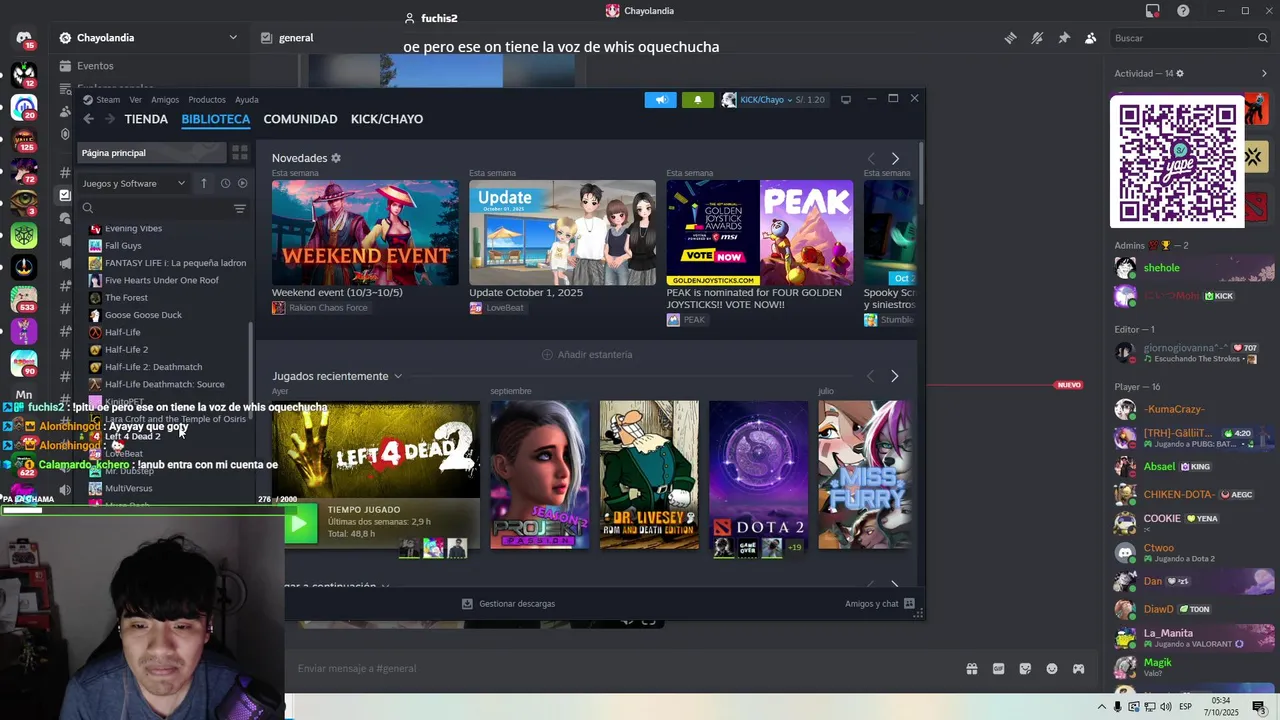This screenshot has height=720, width=1280.
Task: Select The Forest in Steam library list
Action: point(126,298)
